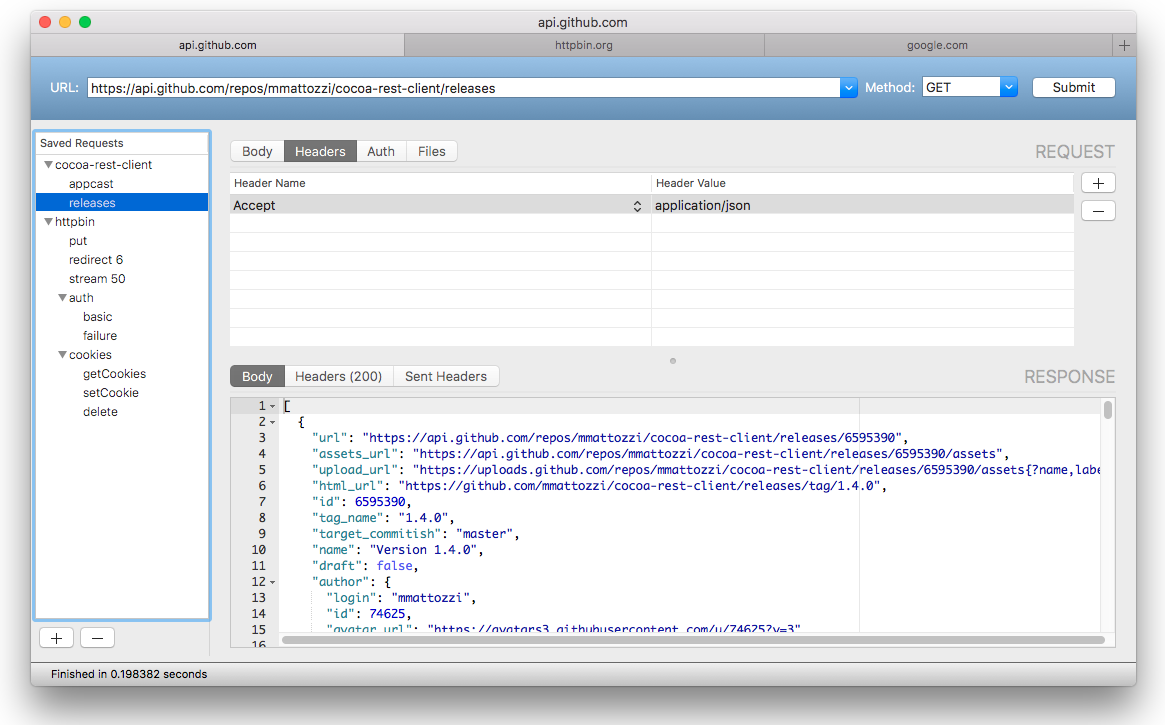This screenshot has width=1165, height=725.
Task: Open the Sent Headers tab
Action: [446, 377]
